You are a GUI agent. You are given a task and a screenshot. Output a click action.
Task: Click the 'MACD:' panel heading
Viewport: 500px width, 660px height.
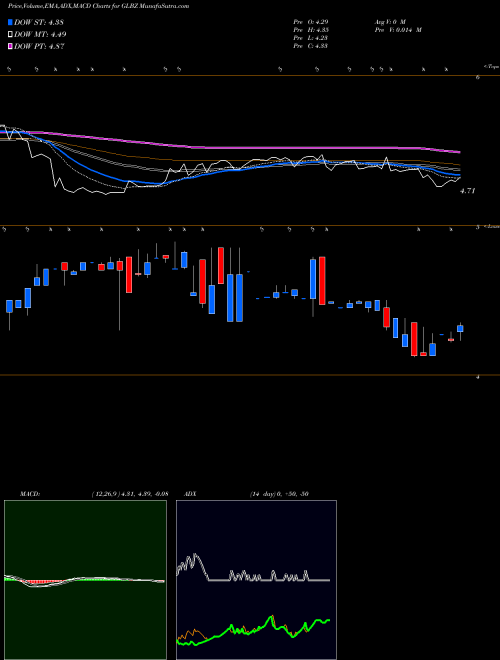click(30, 494)
